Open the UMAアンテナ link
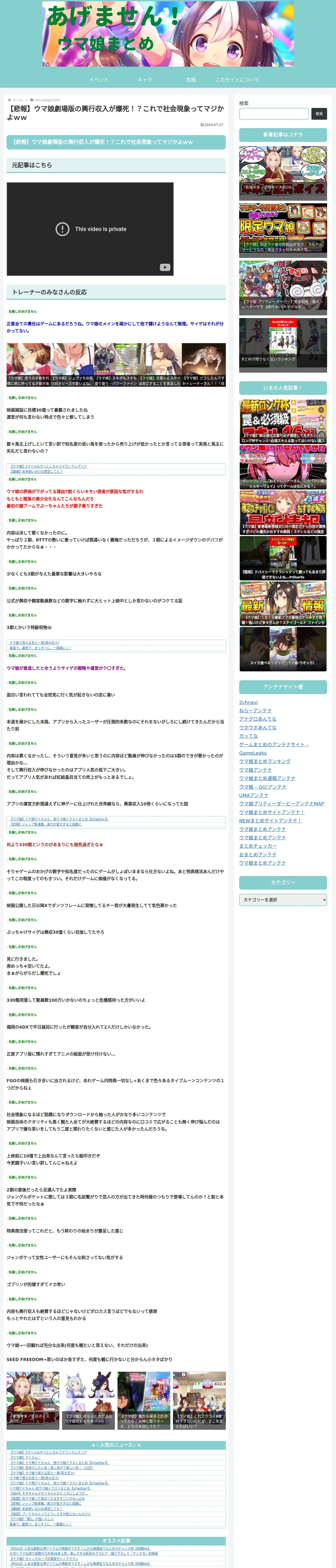Screen dimensions: 336x1568 click(x=254, y=795)
